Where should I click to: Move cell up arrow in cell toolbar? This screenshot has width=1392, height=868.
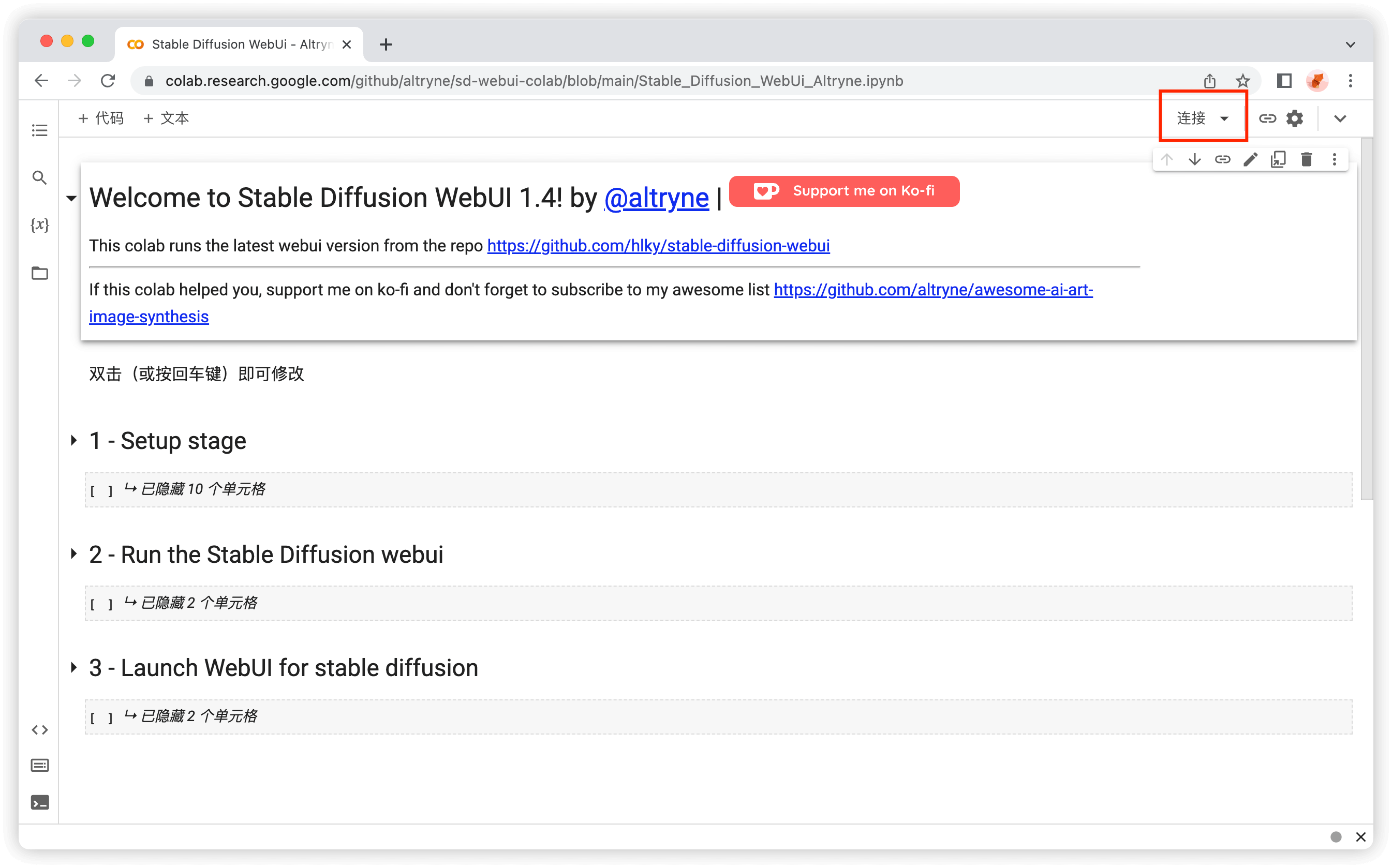coord(1167,160)
